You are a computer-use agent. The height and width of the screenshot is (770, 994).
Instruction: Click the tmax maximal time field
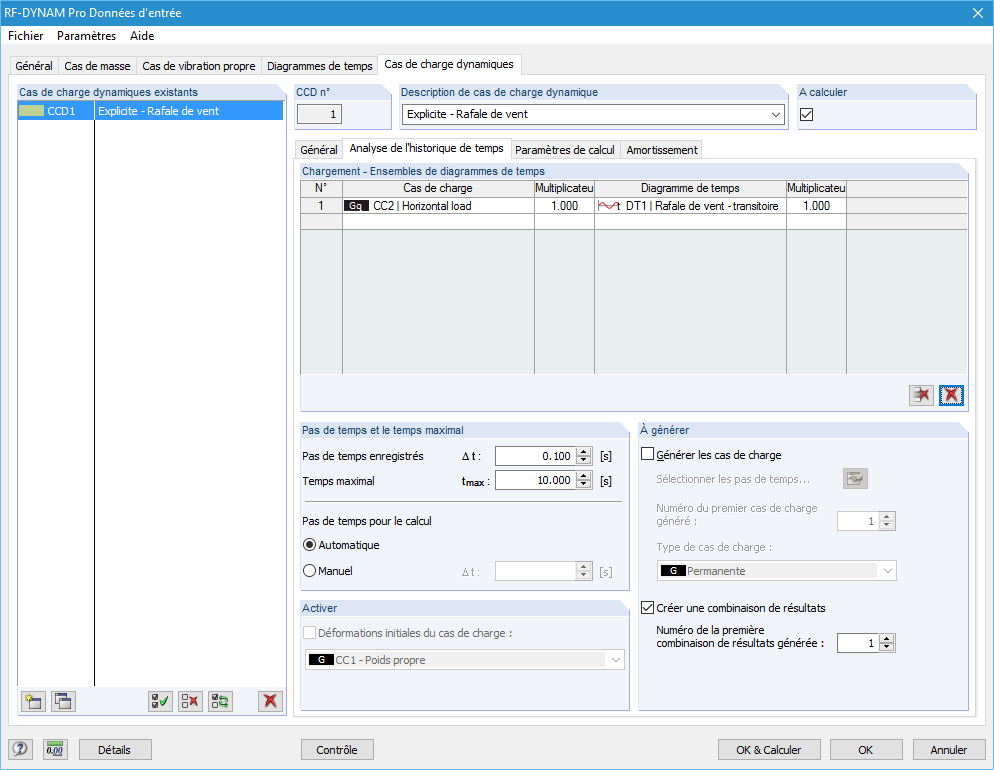tap(536, 480)
